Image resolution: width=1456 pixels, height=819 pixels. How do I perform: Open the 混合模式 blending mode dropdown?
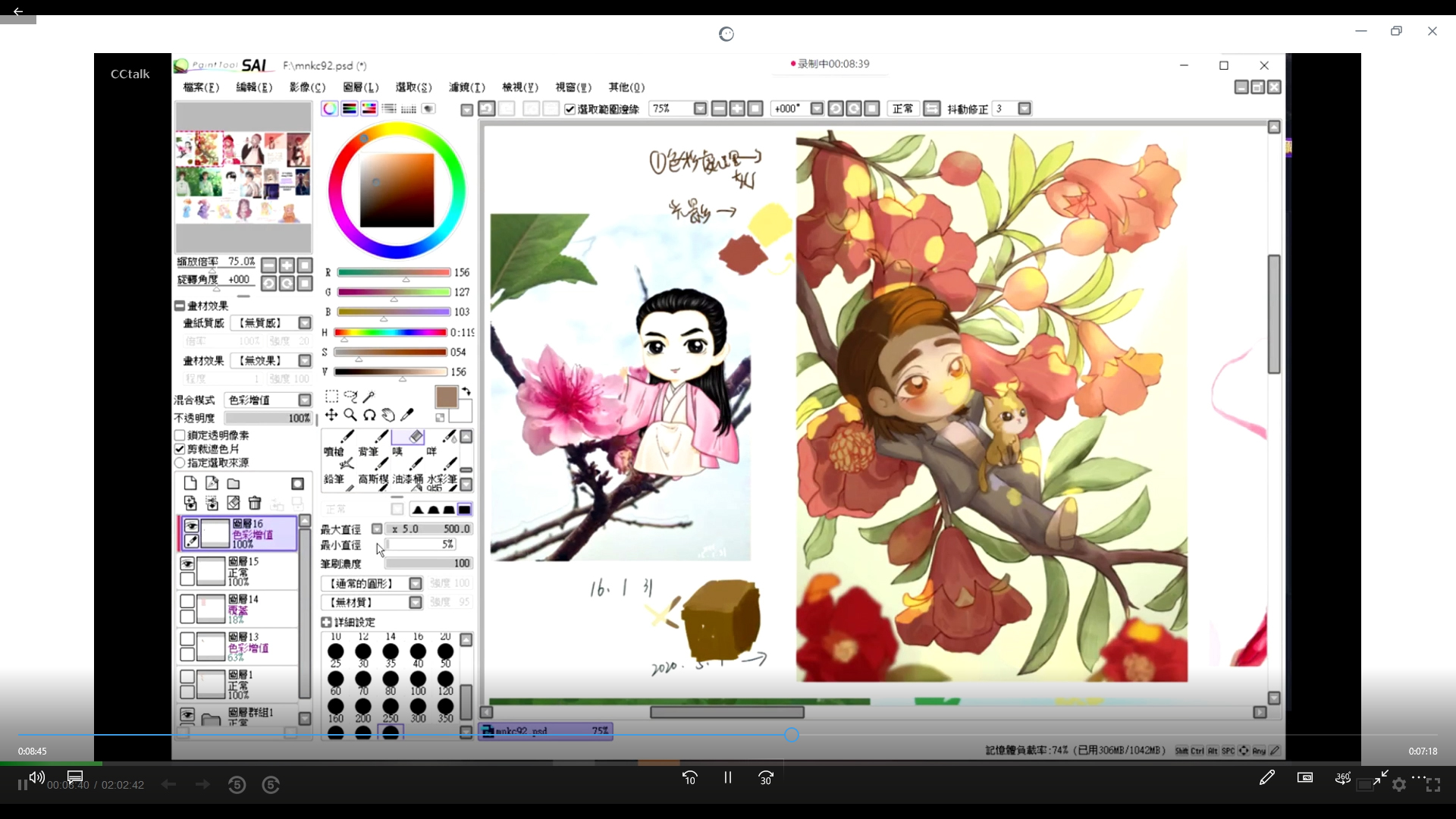point(305,400)
